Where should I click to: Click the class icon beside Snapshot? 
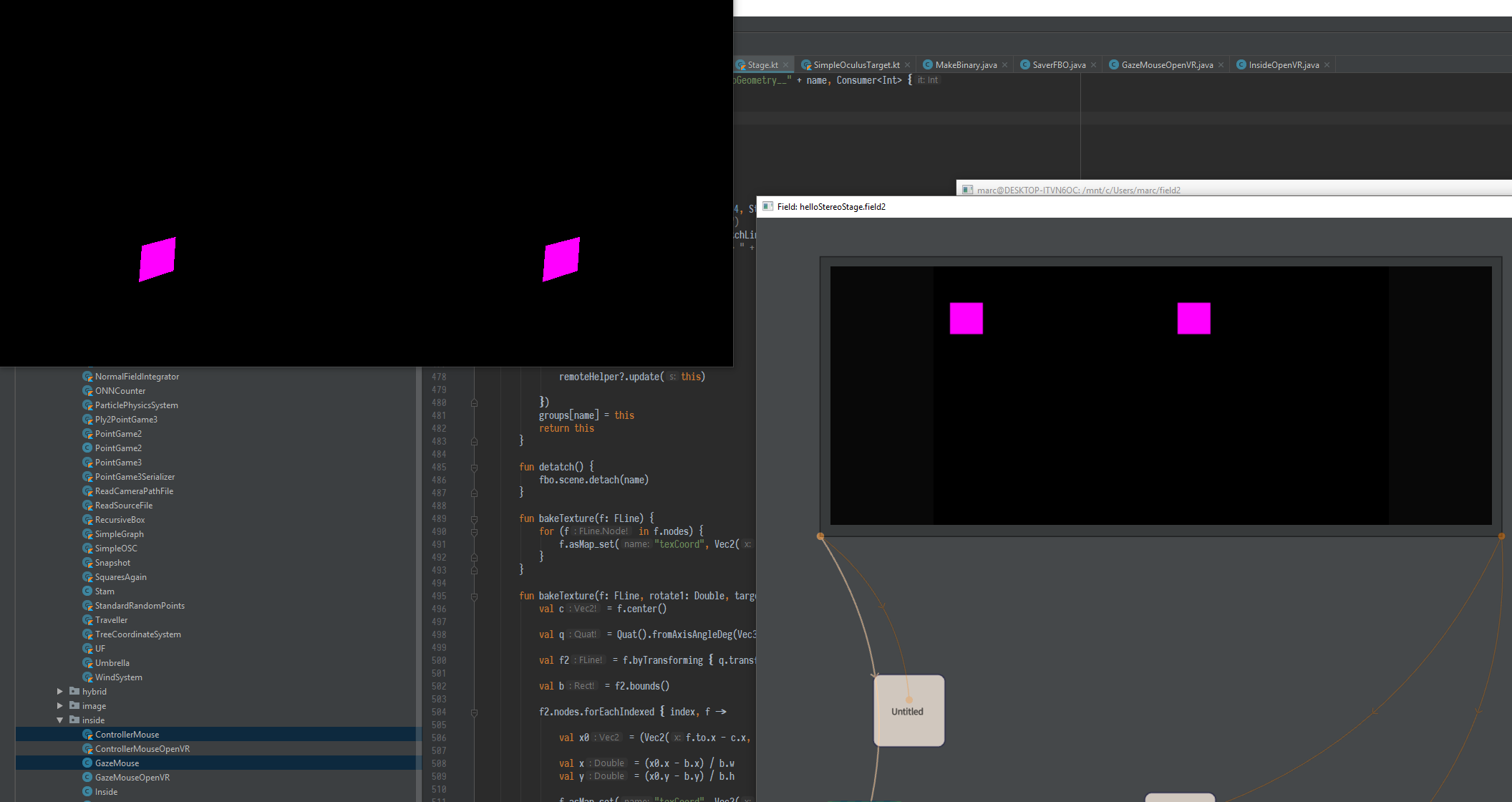point(87,563)
